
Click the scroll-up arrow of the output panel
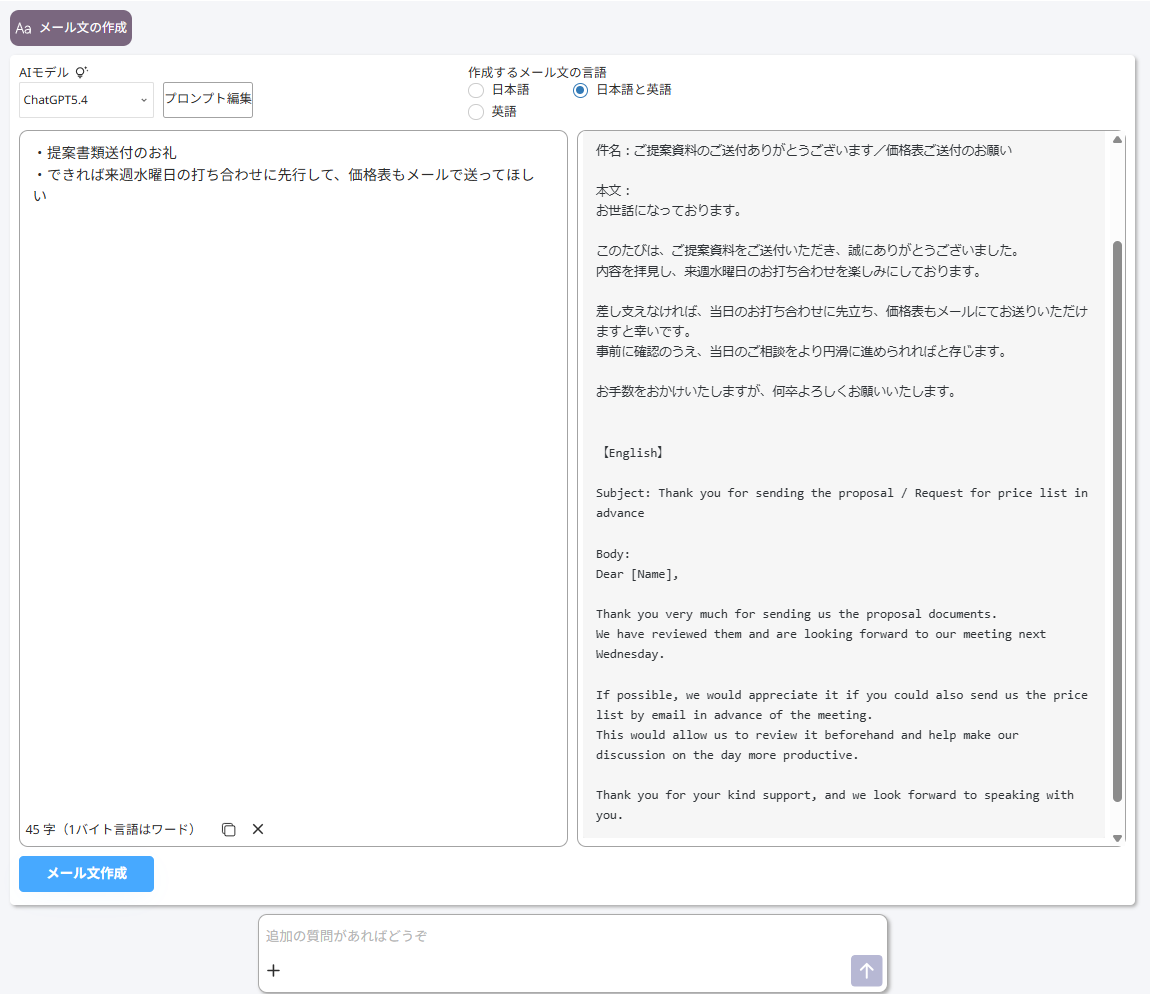pyautogui.click(x=1117, y=139)
